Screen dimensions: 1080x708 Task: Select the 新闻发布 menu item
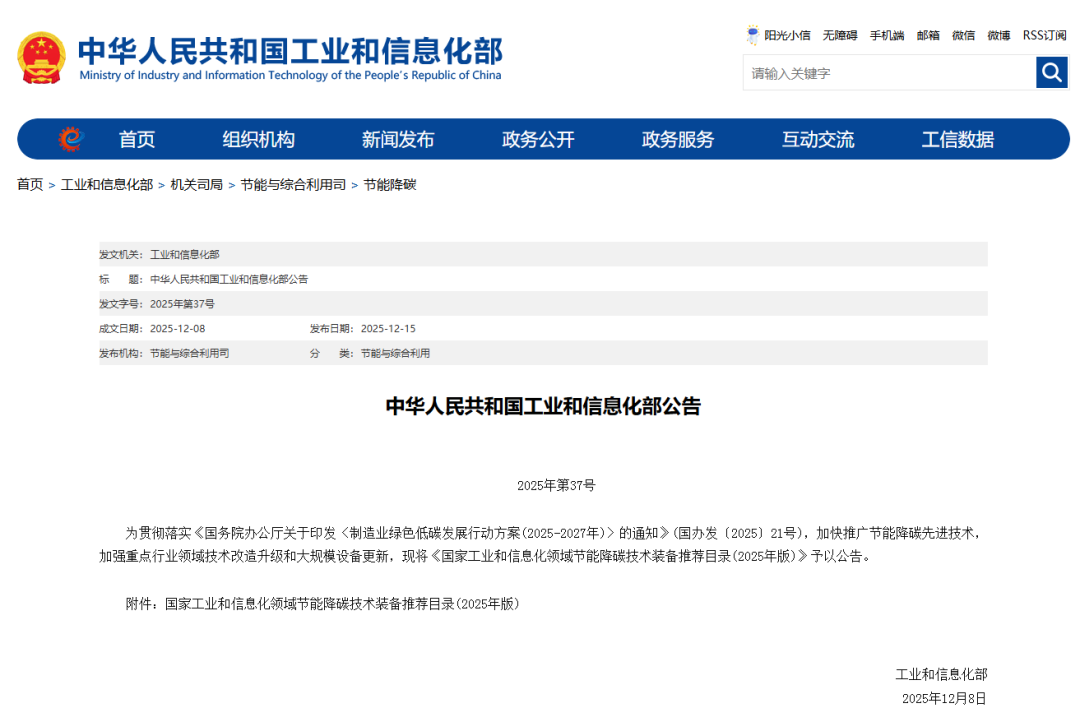point(397,140)
